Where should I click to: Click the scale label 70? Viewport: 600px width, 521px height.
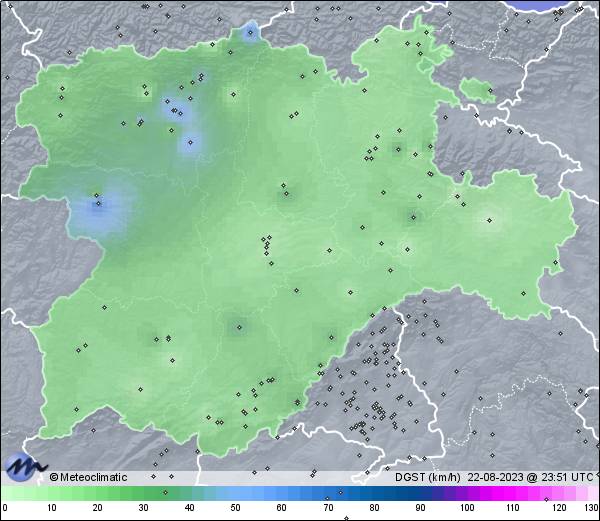(x=328, y=508)
